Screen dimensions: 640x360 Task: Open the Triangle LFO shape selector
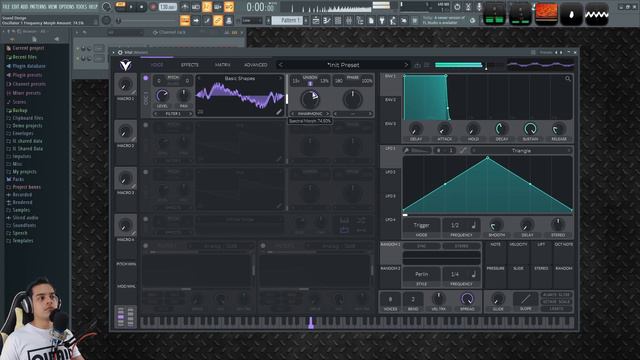pos(521,151)
